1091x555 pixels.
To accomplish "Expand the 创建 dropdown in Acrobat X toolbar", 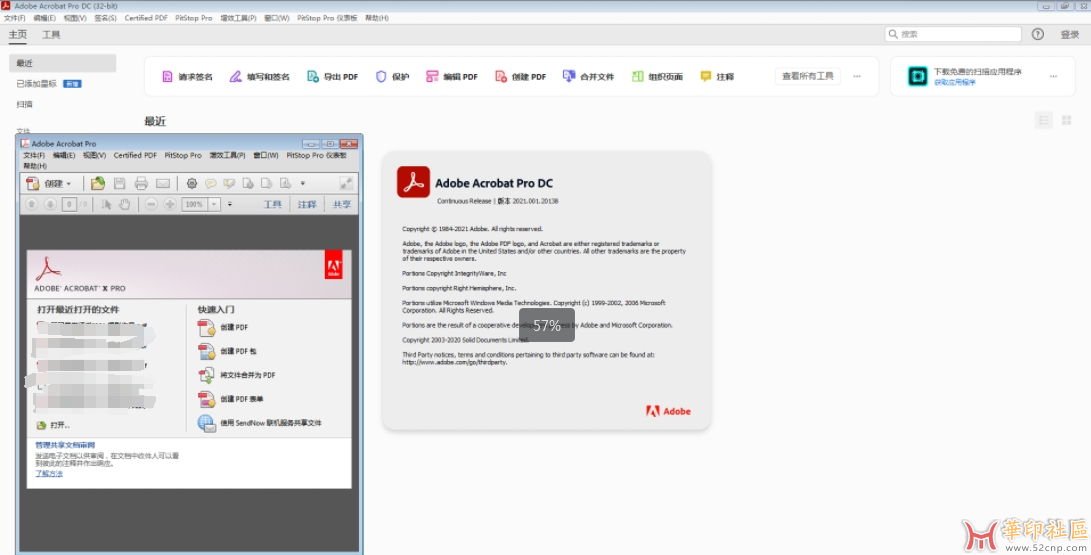I will click(68, 184).
